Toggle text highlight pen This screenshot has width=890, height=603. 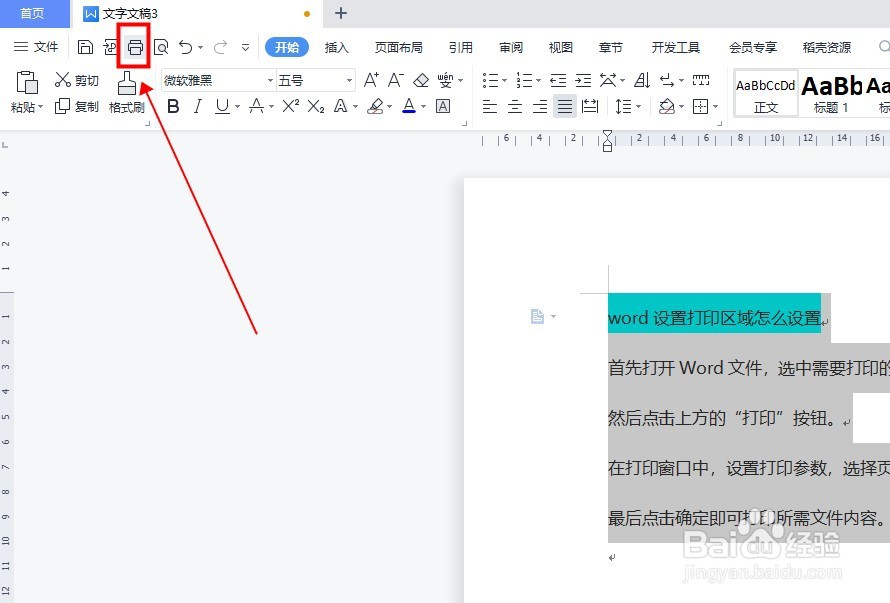[375, 106]
